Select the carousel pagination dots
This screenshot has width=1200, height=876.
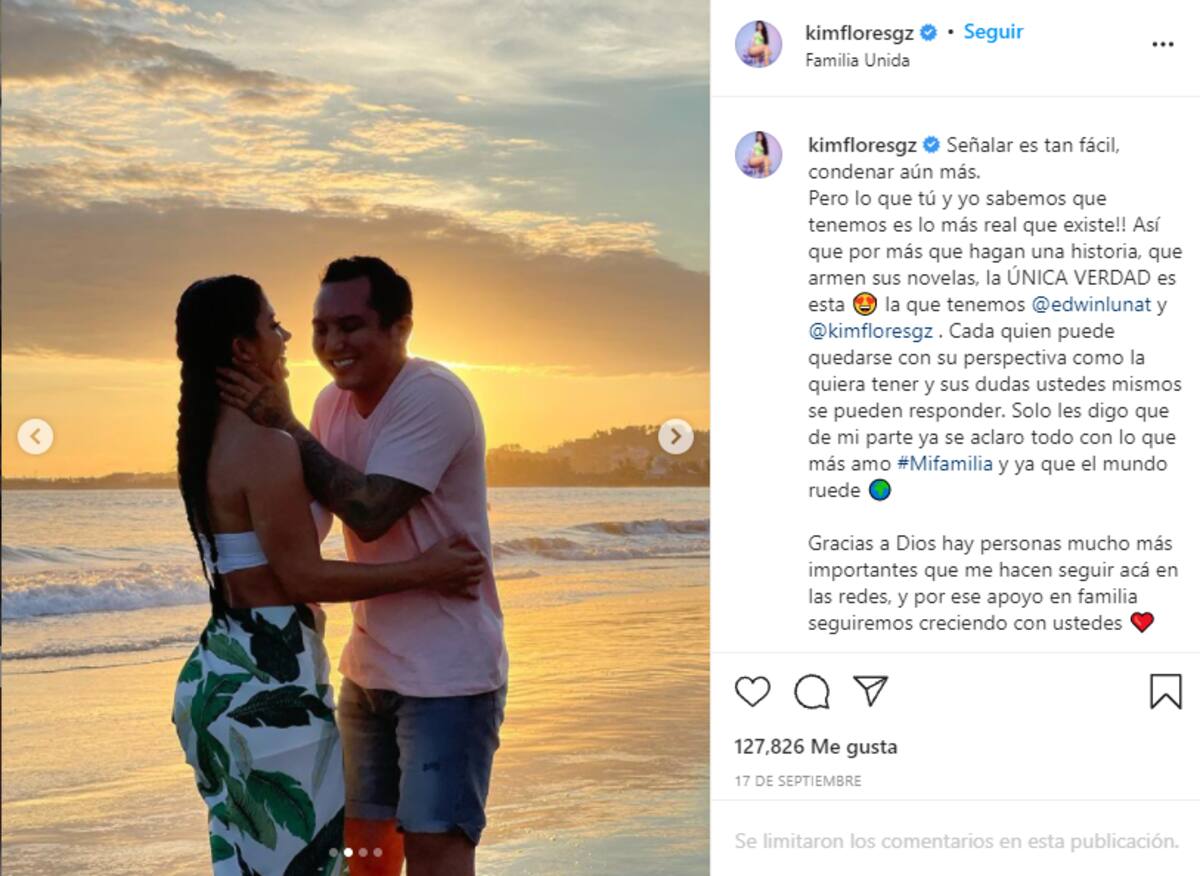(x=355, y=852)
